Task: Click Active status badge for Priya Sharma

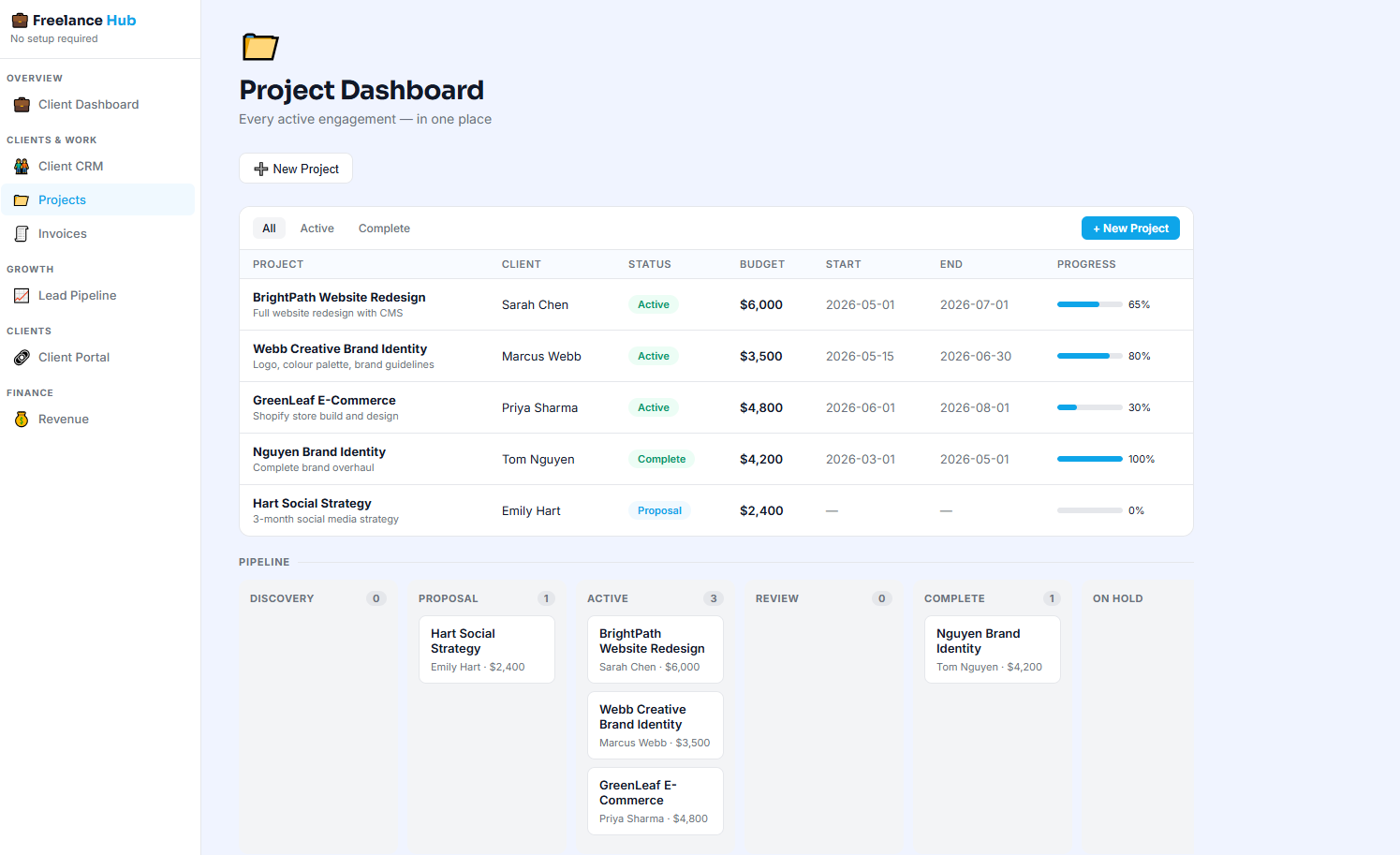Action: (x=654, y=407)
